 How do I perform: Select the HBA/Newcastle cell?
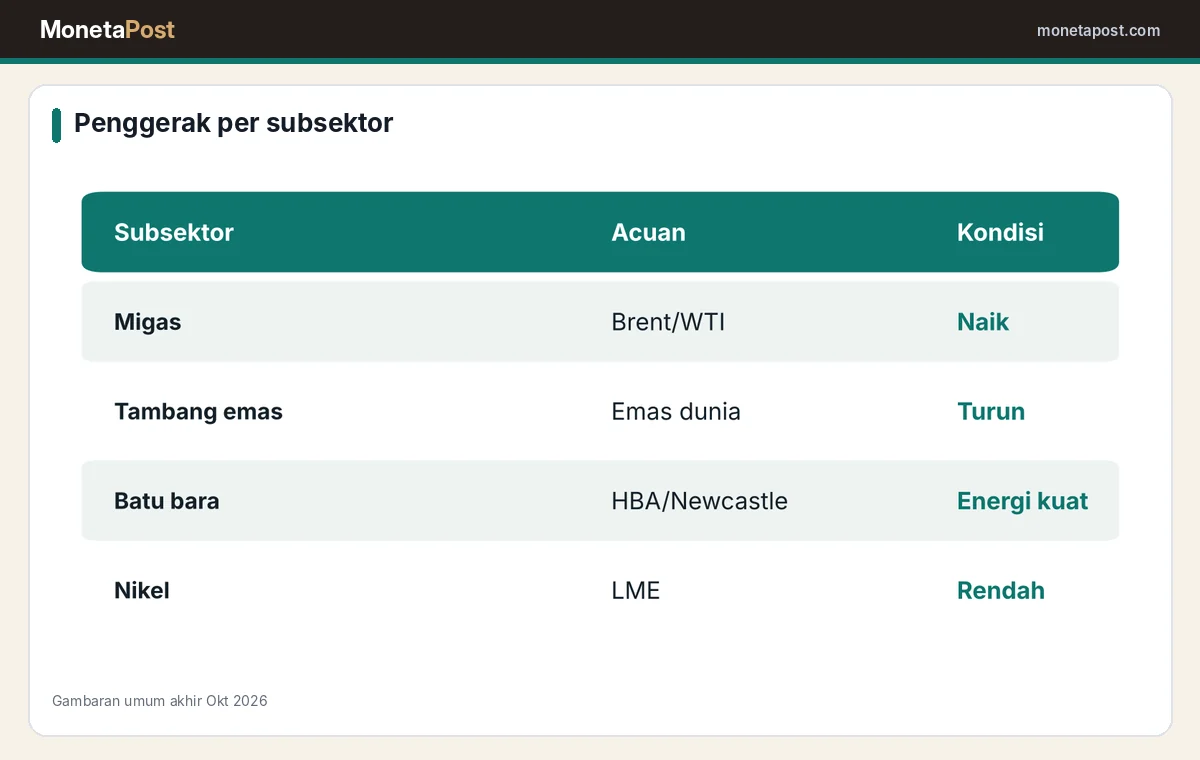point(699,501)
